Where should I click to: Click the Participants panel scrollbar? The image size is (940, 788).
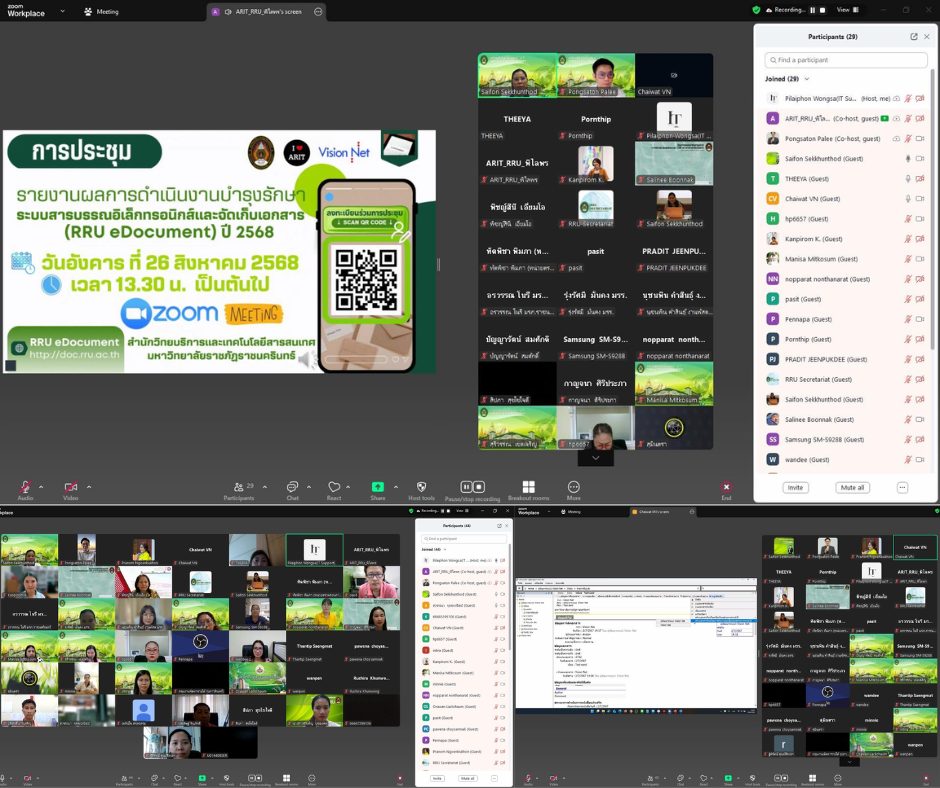pyautogui.click(x=934, y=200)
